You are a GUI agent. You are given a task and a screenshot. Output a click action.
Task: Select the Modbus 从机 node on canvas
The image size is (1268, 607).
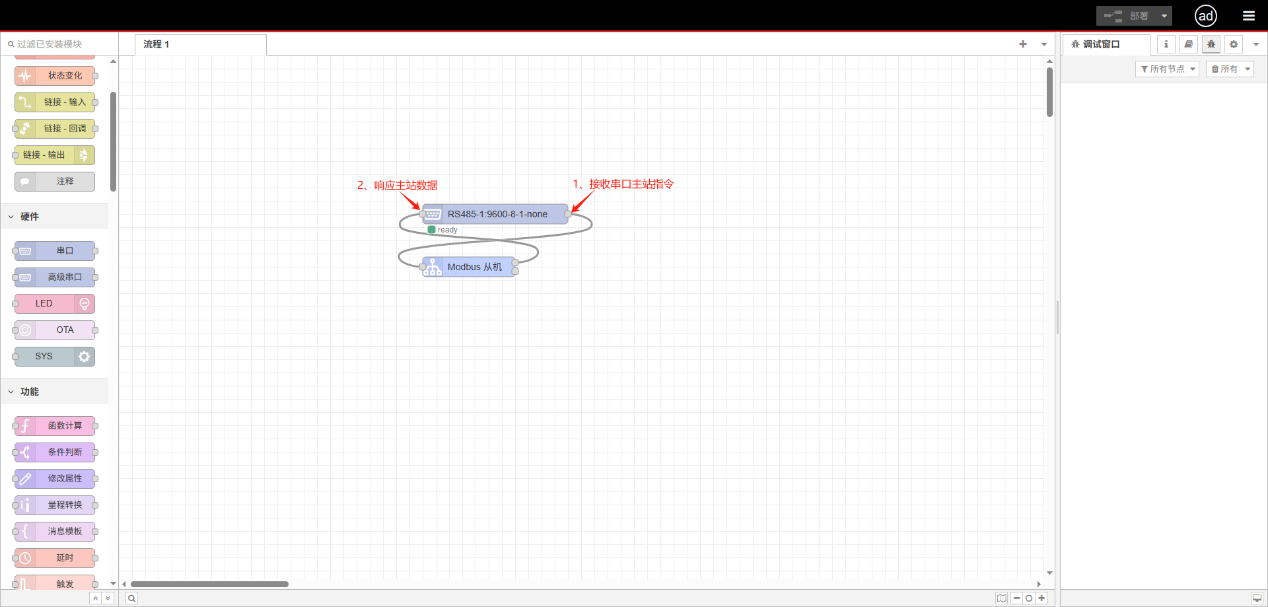coord(469,267)
